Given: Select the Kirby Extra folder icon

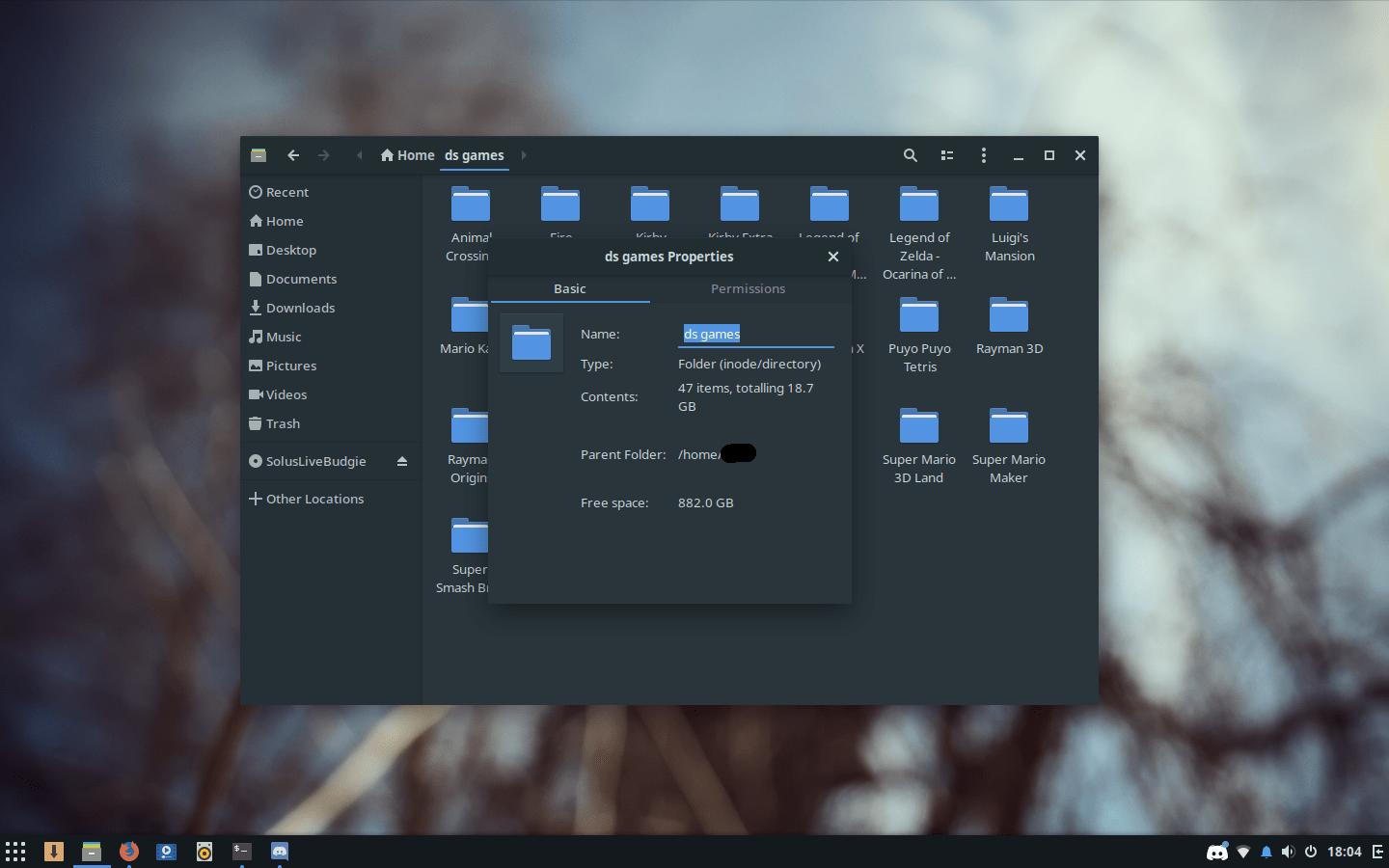Looking at the screenshot, I should [740, 204].
